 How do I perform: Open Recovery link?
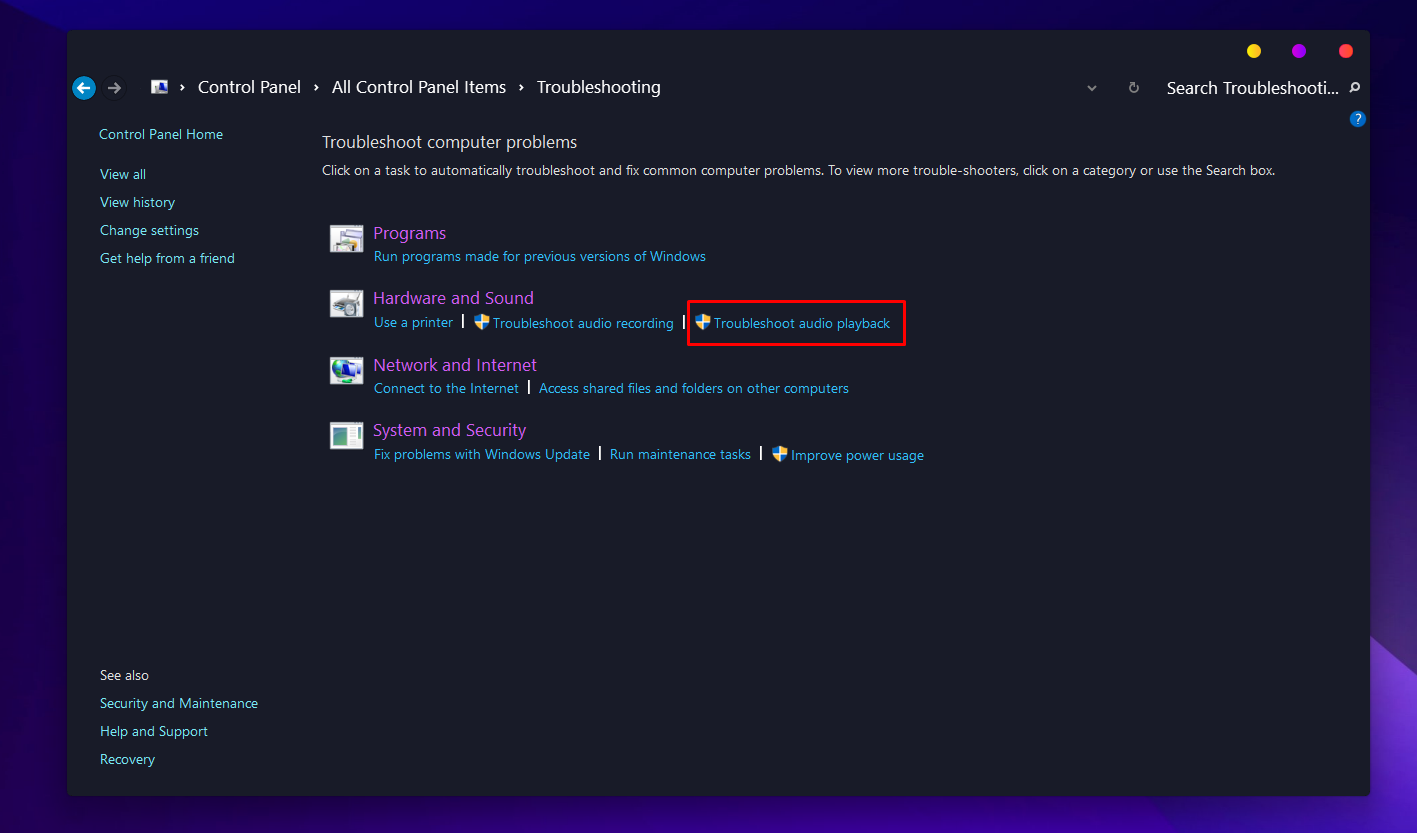click(x=127, y=759)
